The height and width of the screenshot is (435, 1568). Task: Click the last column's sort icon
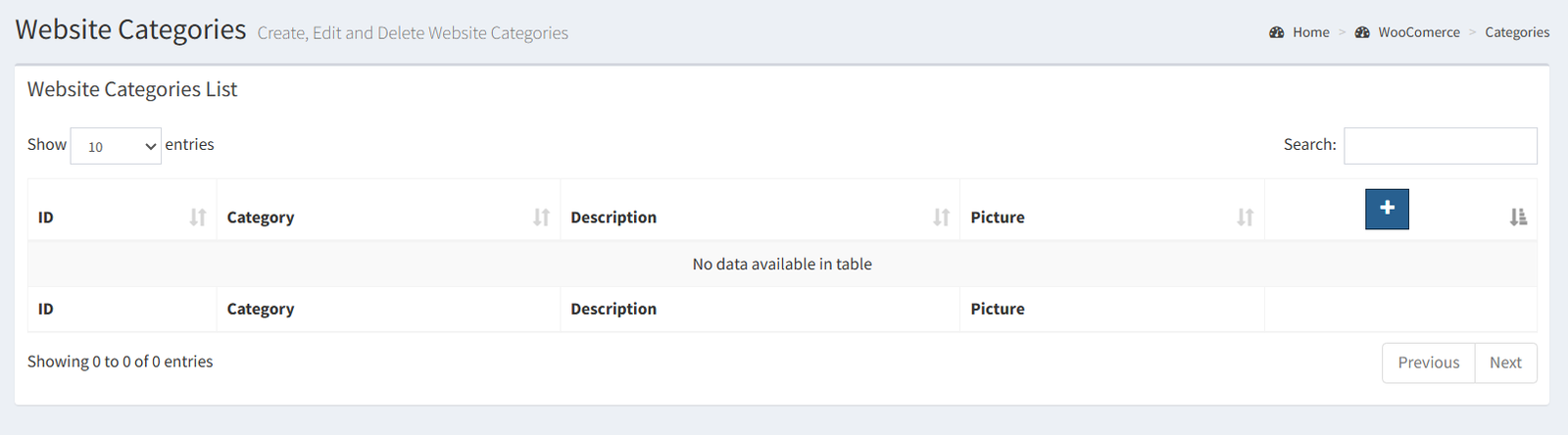click(1518, 217)
